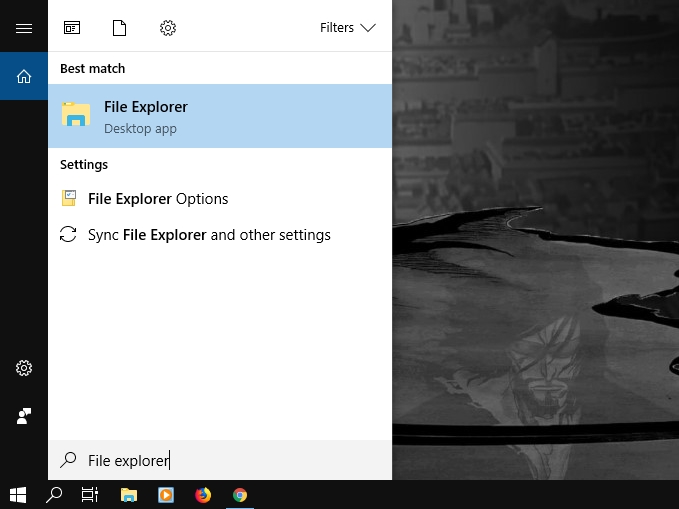Click the 'Best match' heading text
The height and width of the screenshot is (509, 679).
point(93,68)
